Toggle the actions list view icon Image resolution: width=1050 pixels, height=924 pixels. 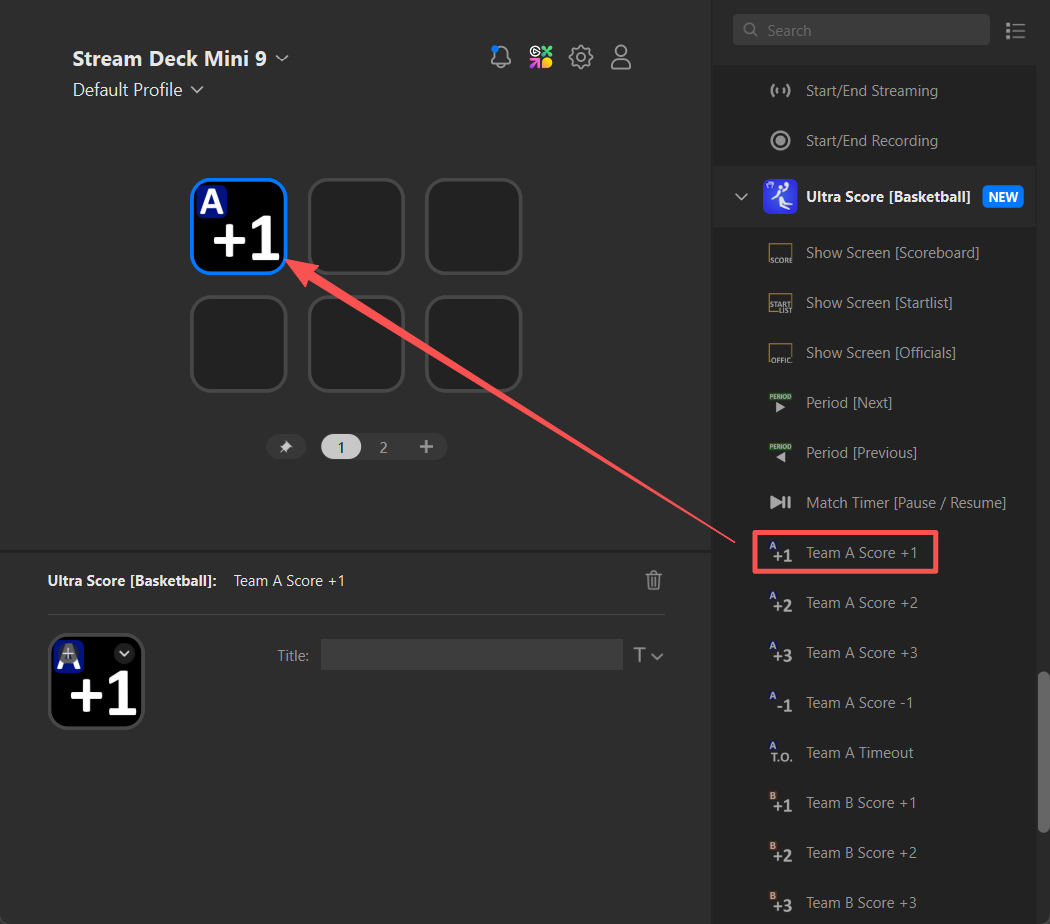tap(1016, 30)
